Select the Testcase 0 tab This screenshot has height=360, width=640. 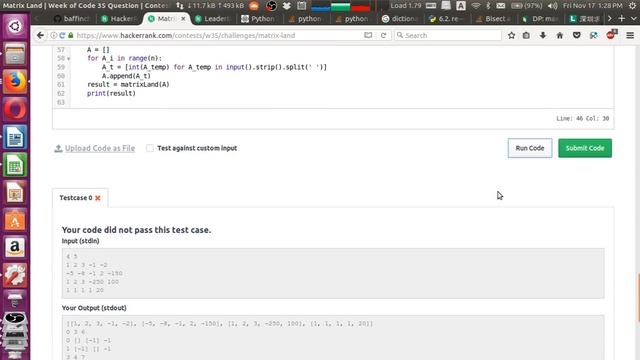click(80, 198)
